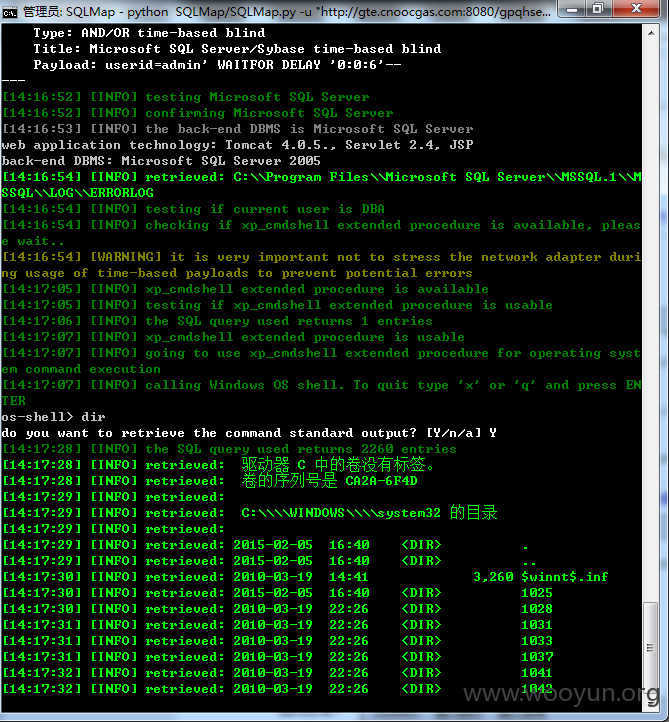Viewport: 669px width, 722px height.
Task: Click the directory entry 1028
Action: pos(537,609)
